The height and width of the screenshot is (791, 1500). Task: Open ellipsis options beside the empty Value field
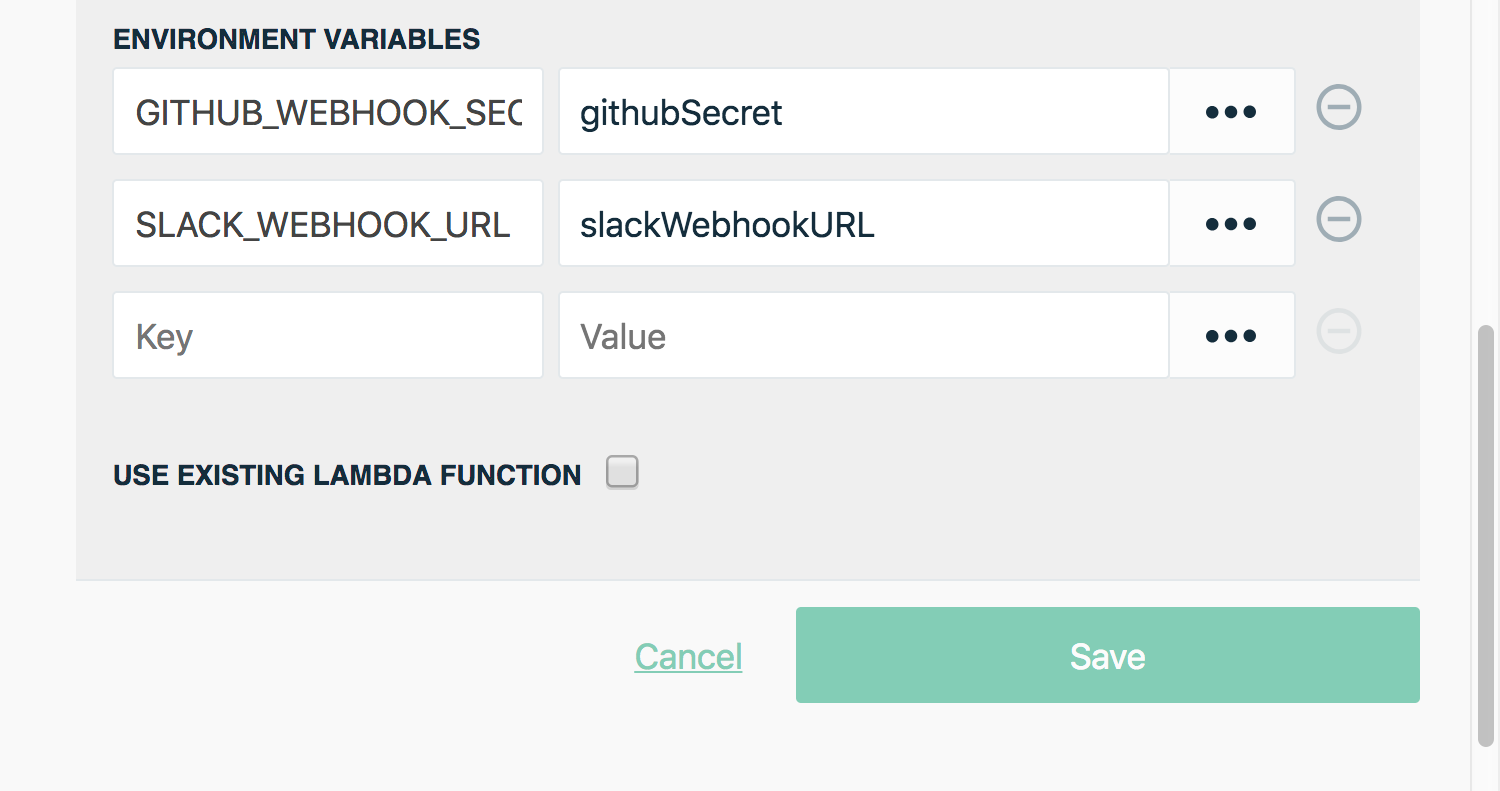click(1231, 335)
